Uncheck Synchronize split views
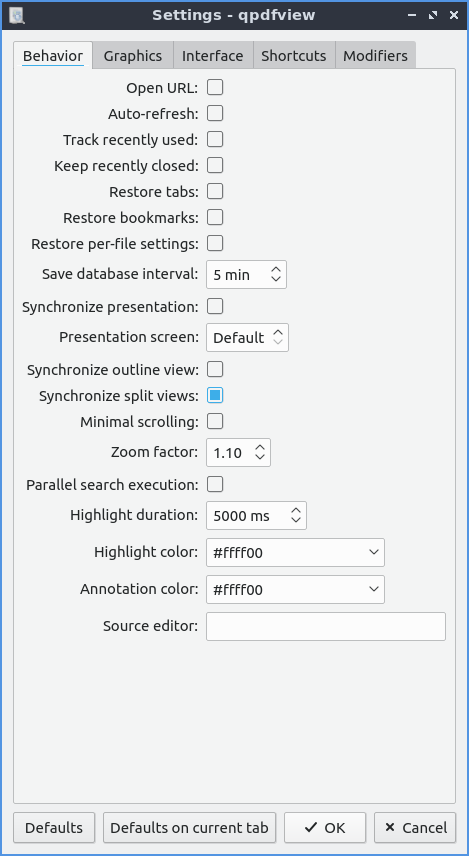The height and width of the screenshot is (856, 469). pyautogui.click(x=215, y=395)
